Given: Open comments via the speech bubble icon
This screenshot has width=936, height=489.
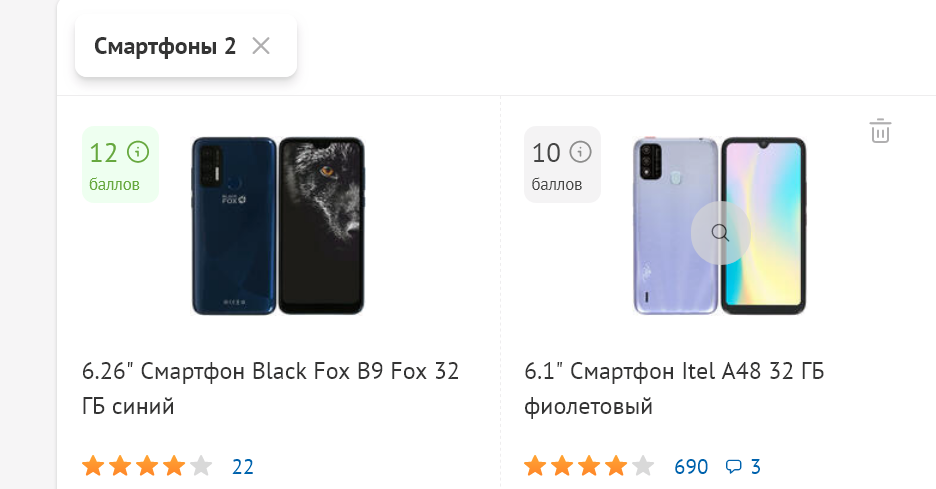Looking at the screenshot, I should pos(733,466).
